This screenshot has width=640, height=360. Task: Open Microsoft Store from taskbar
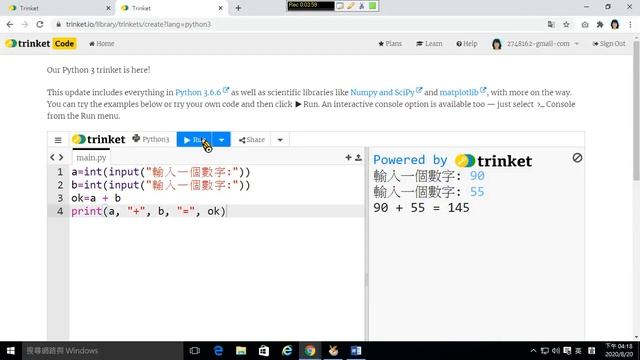coord(264,351)
